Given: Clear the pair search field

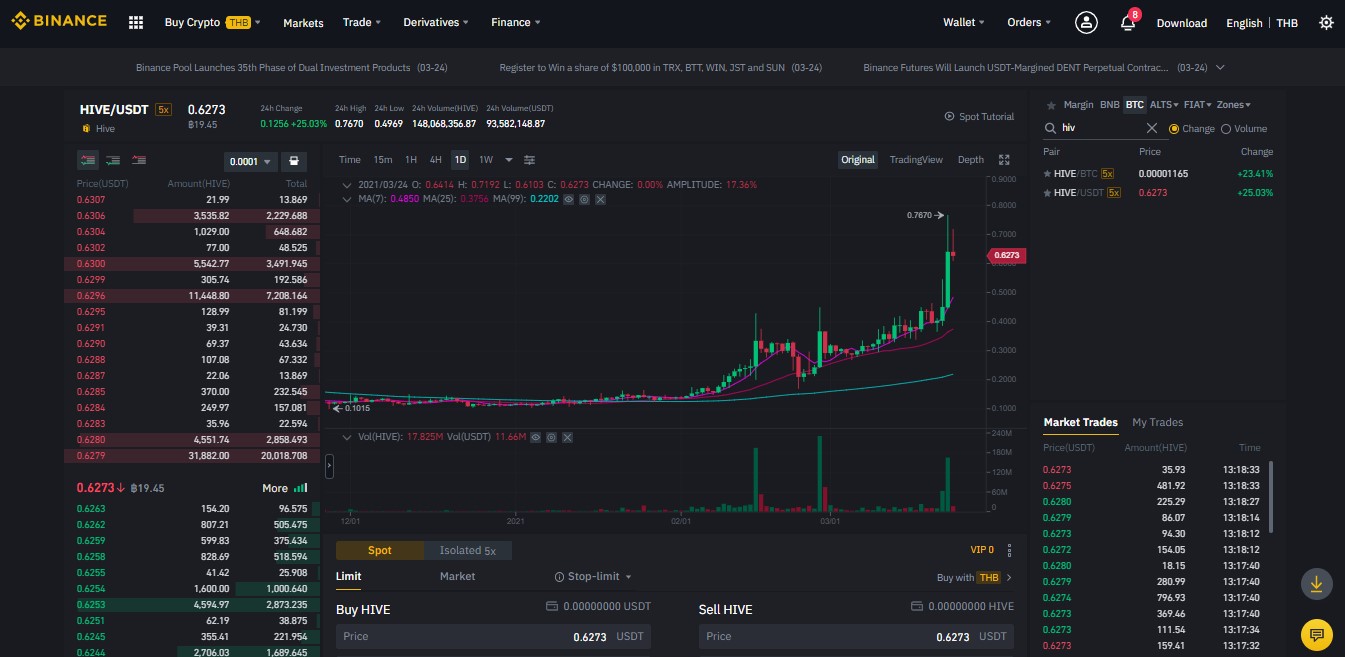Looking at the screenshot, I should [1151, 128].
